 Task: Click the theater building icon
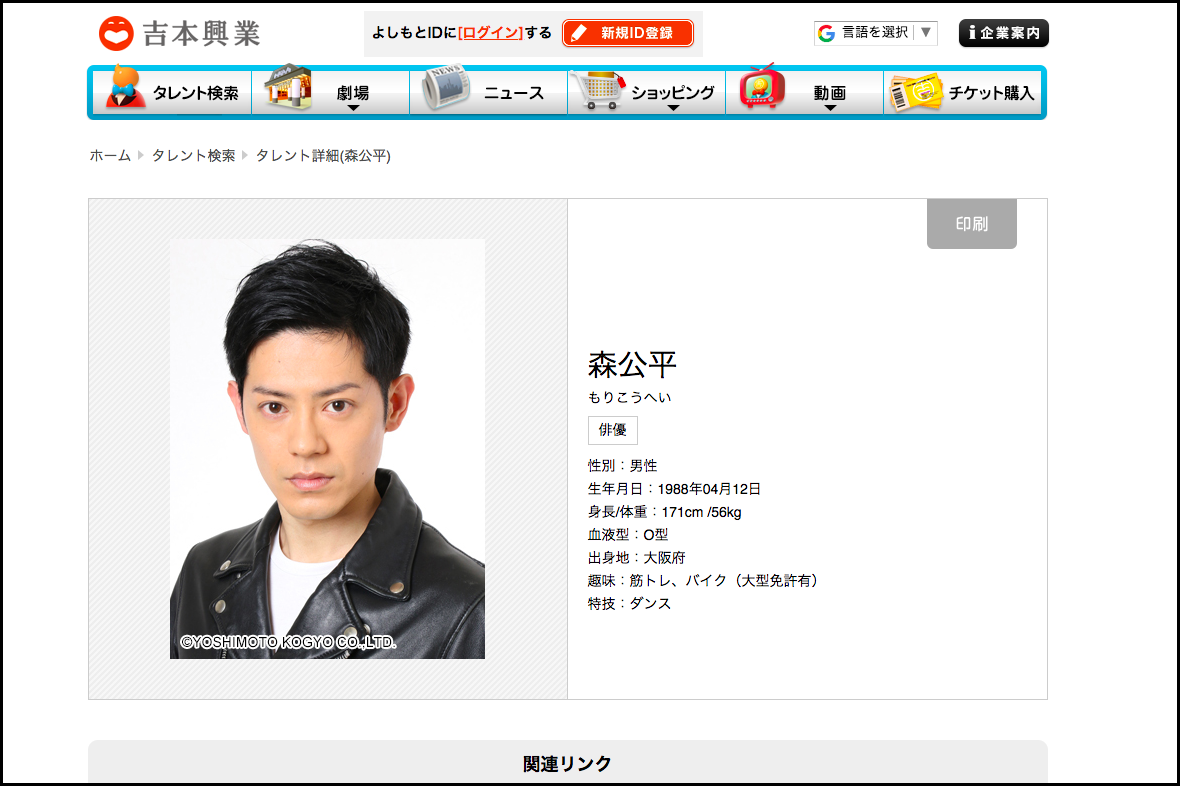point(288,89)
